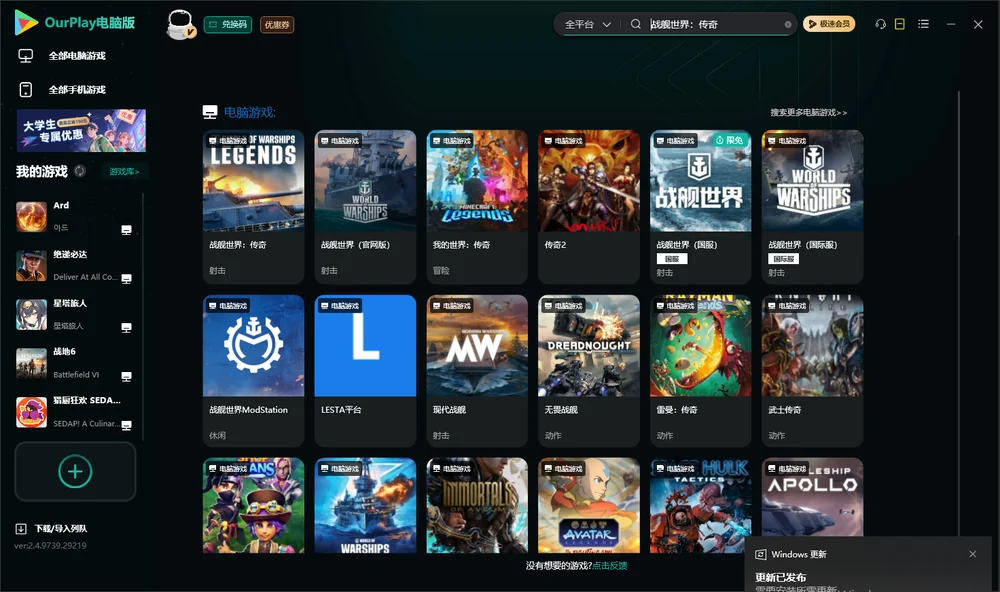Viewport: 1000px width, 592px height.
Task: Clear the search text with the X button
Action: [788, 24]
